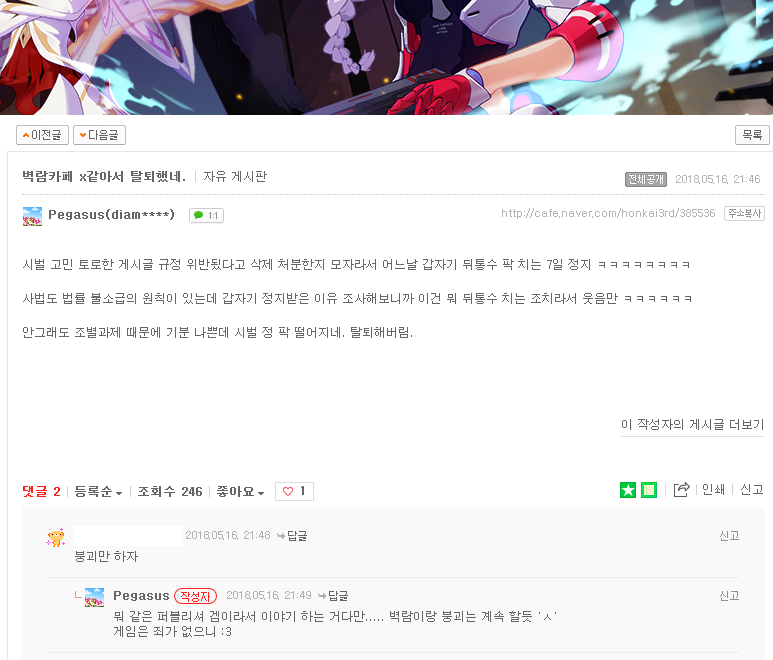Click the green star bookmark icon
Screen dimensions: 773x660
pyautogui.click(x=628, y=490)
